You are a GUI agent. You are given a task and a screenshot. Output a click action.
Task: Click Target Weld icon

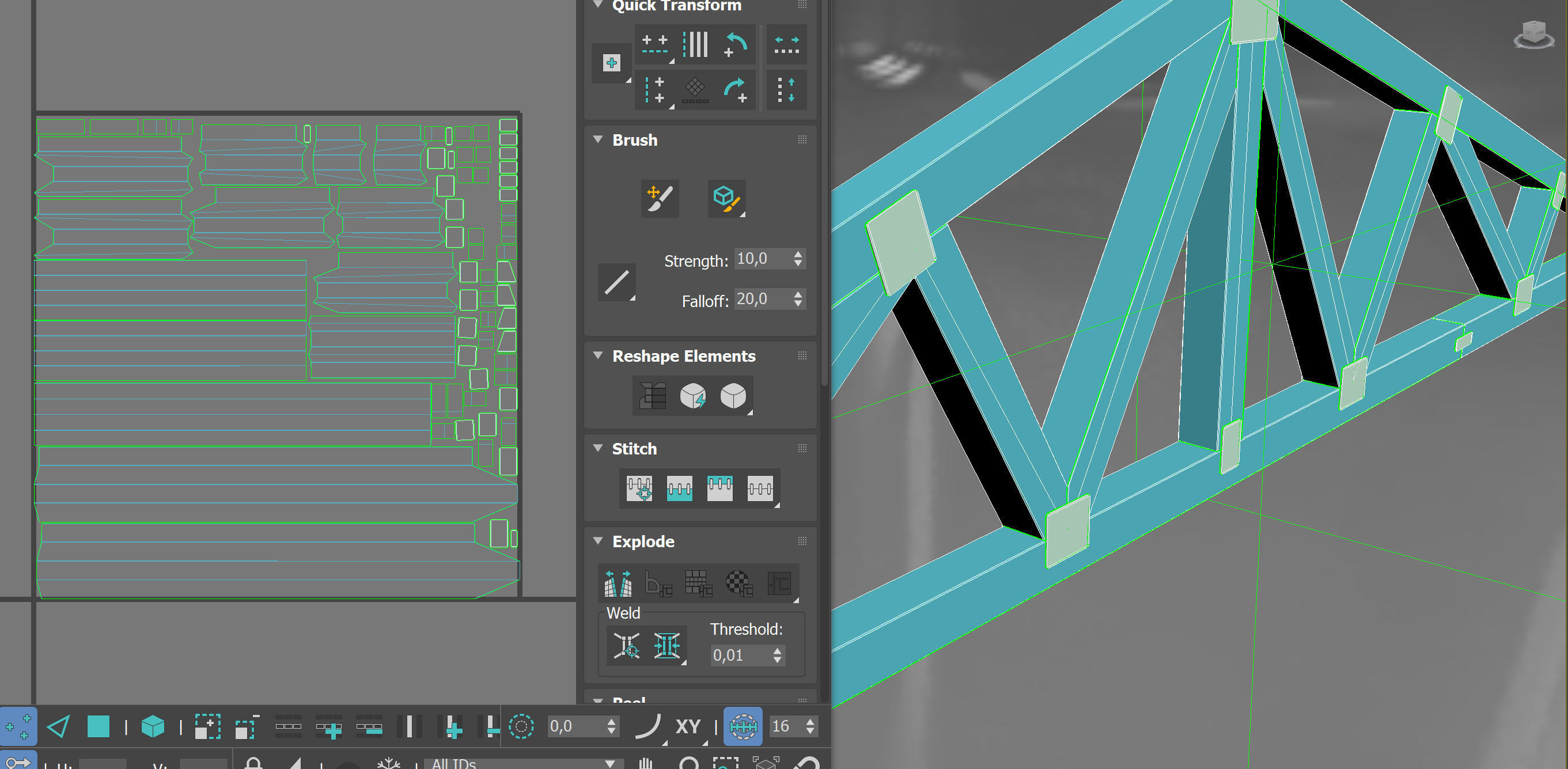pyautogui.click(x=626, y=645)
